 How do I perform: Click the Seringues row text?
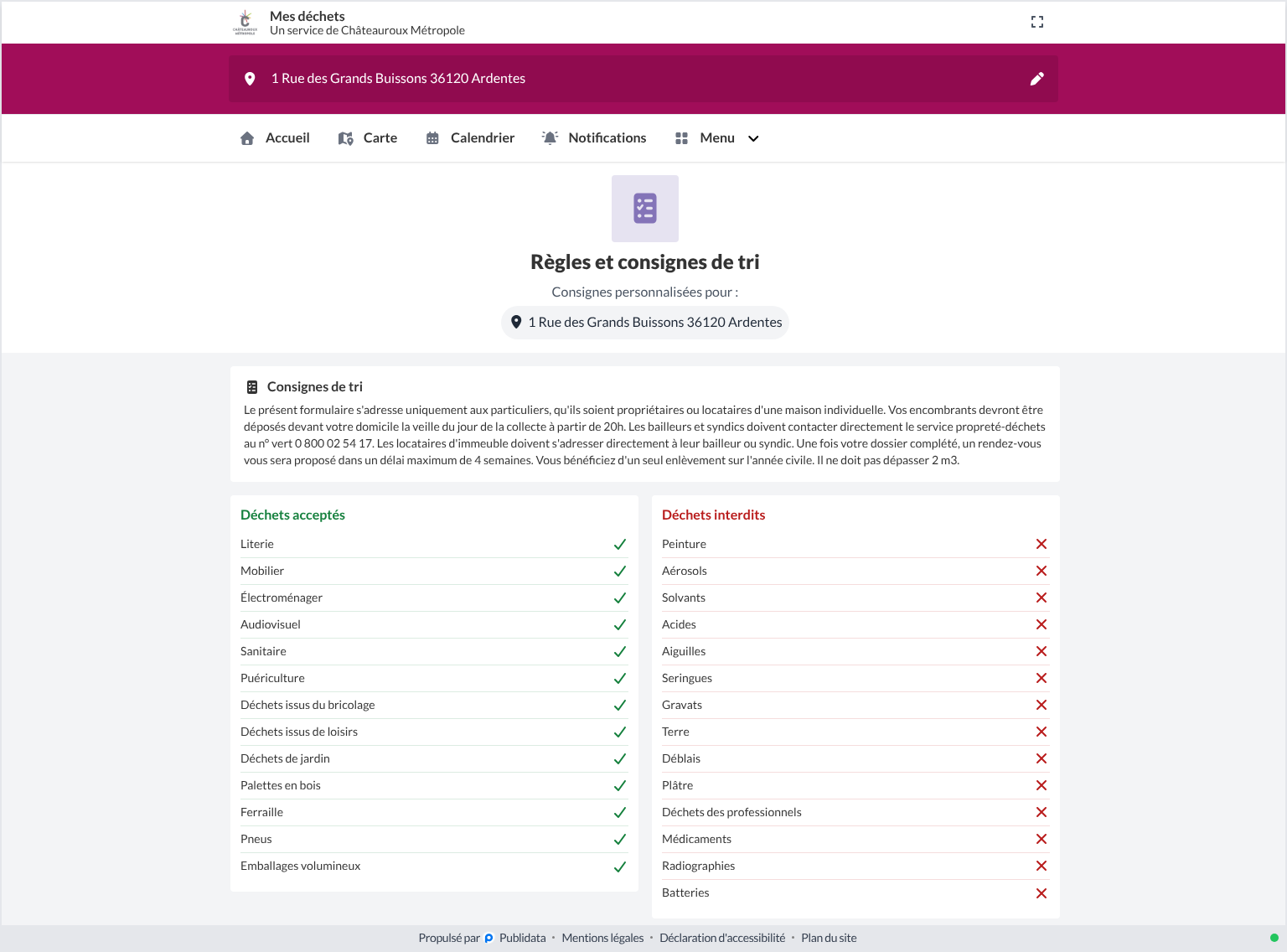(x=687, y=678)
